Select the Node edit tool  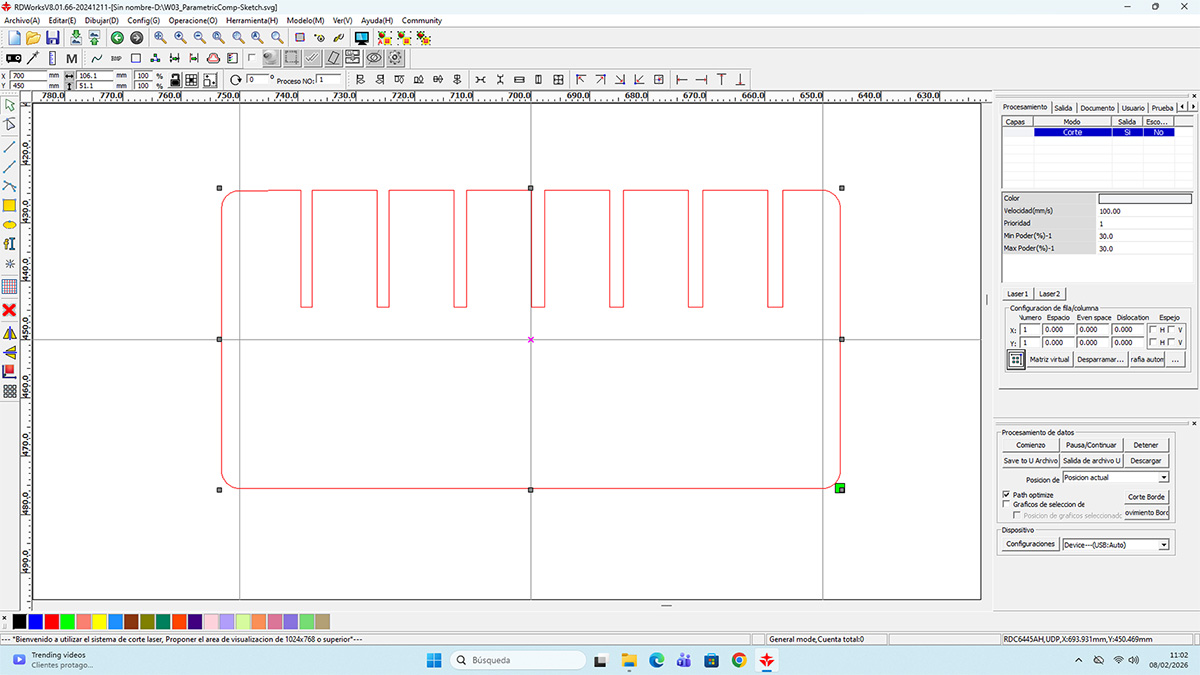click(x=10, y=124)
